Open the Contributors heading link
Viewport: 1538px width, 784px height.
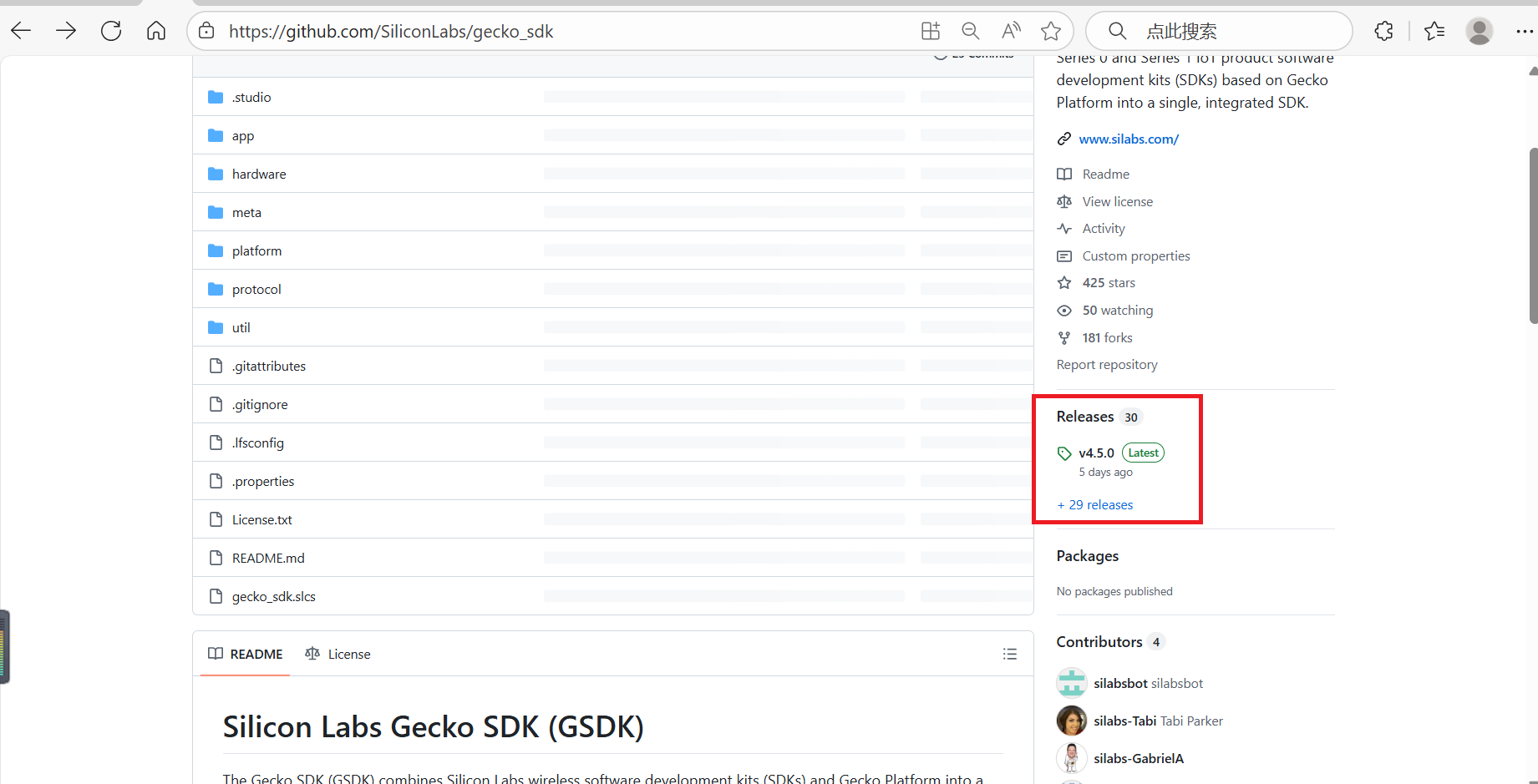(x=1099, y=642)
